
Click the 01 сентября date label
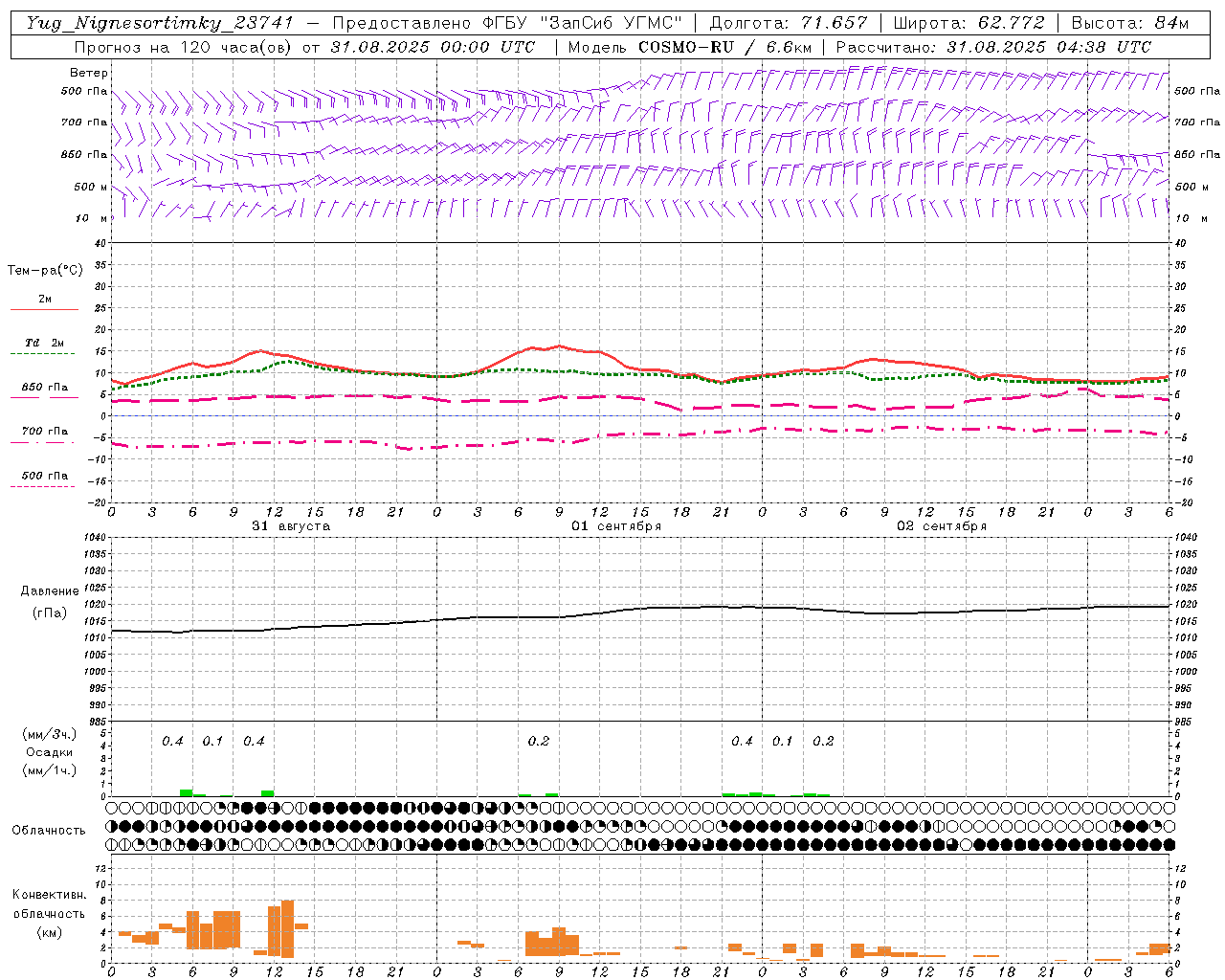(616, 526)
